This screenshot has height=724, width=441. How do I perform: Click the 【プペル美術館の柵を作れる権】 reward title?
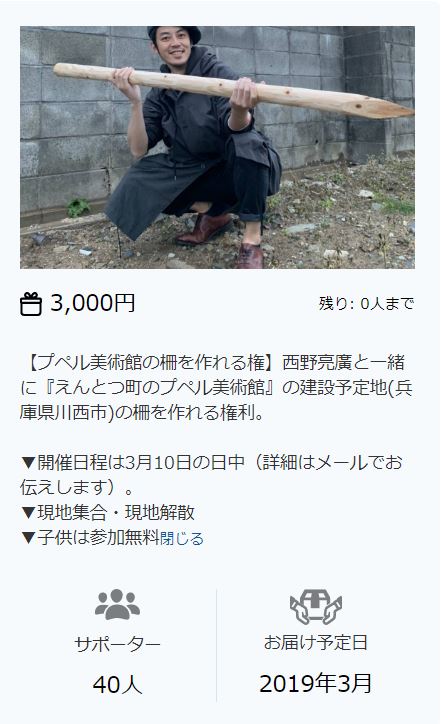151,362
